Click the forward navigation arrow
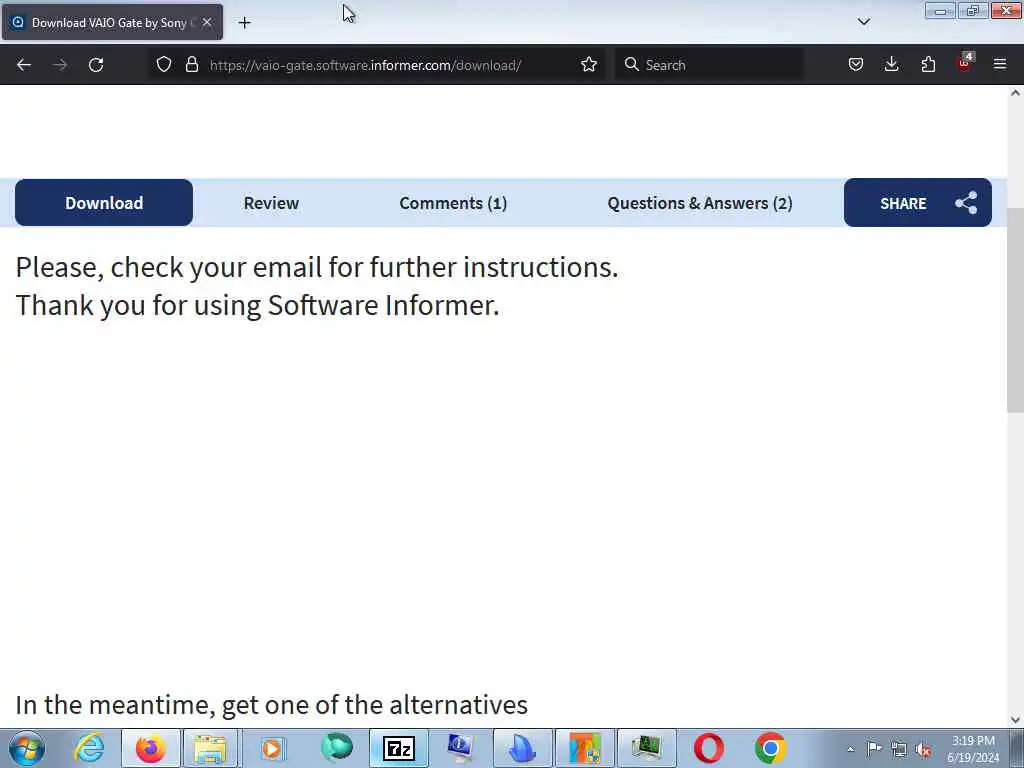The image size is (1024, 768). 60,65
